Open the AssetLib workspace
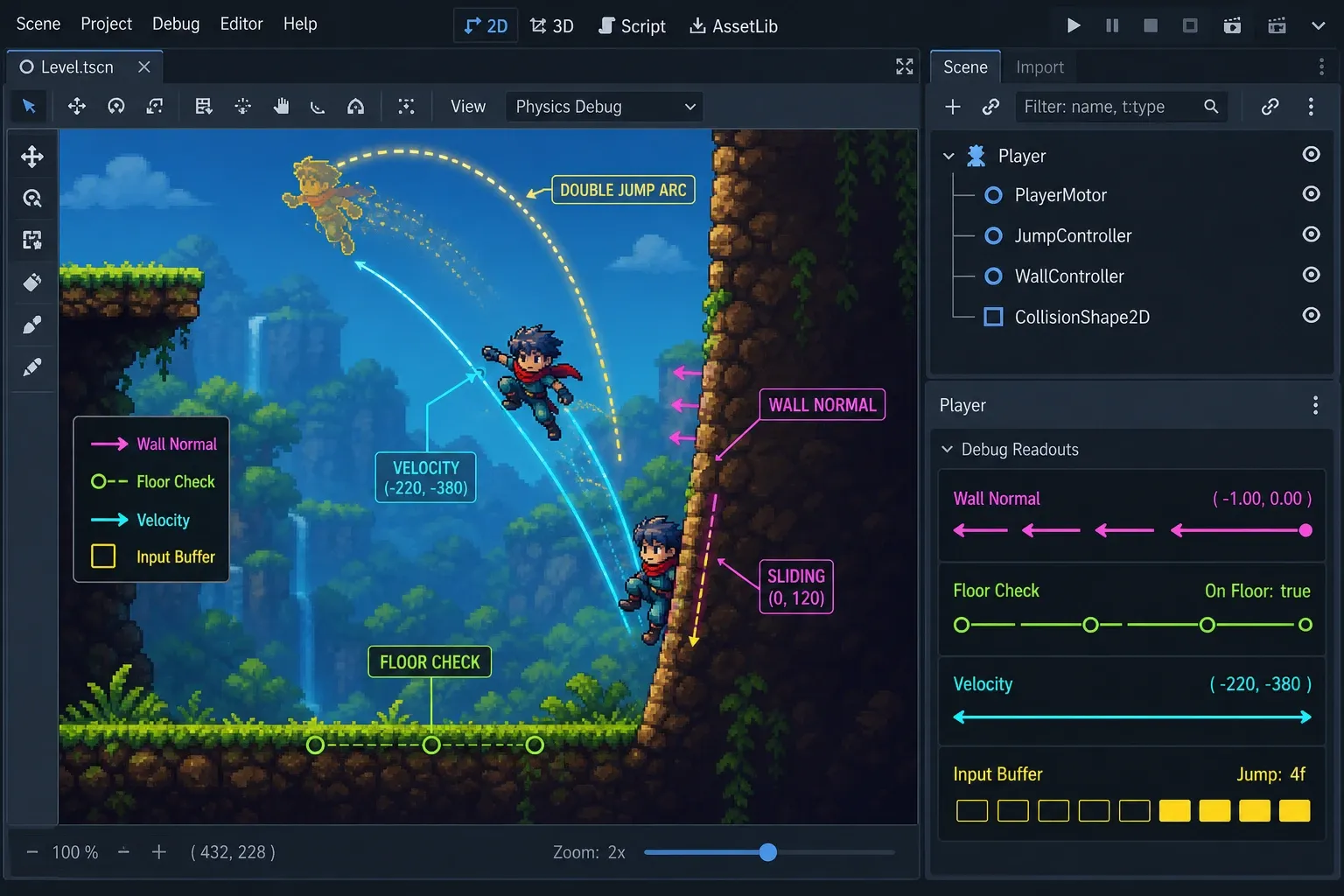 [x=733, y=26]
